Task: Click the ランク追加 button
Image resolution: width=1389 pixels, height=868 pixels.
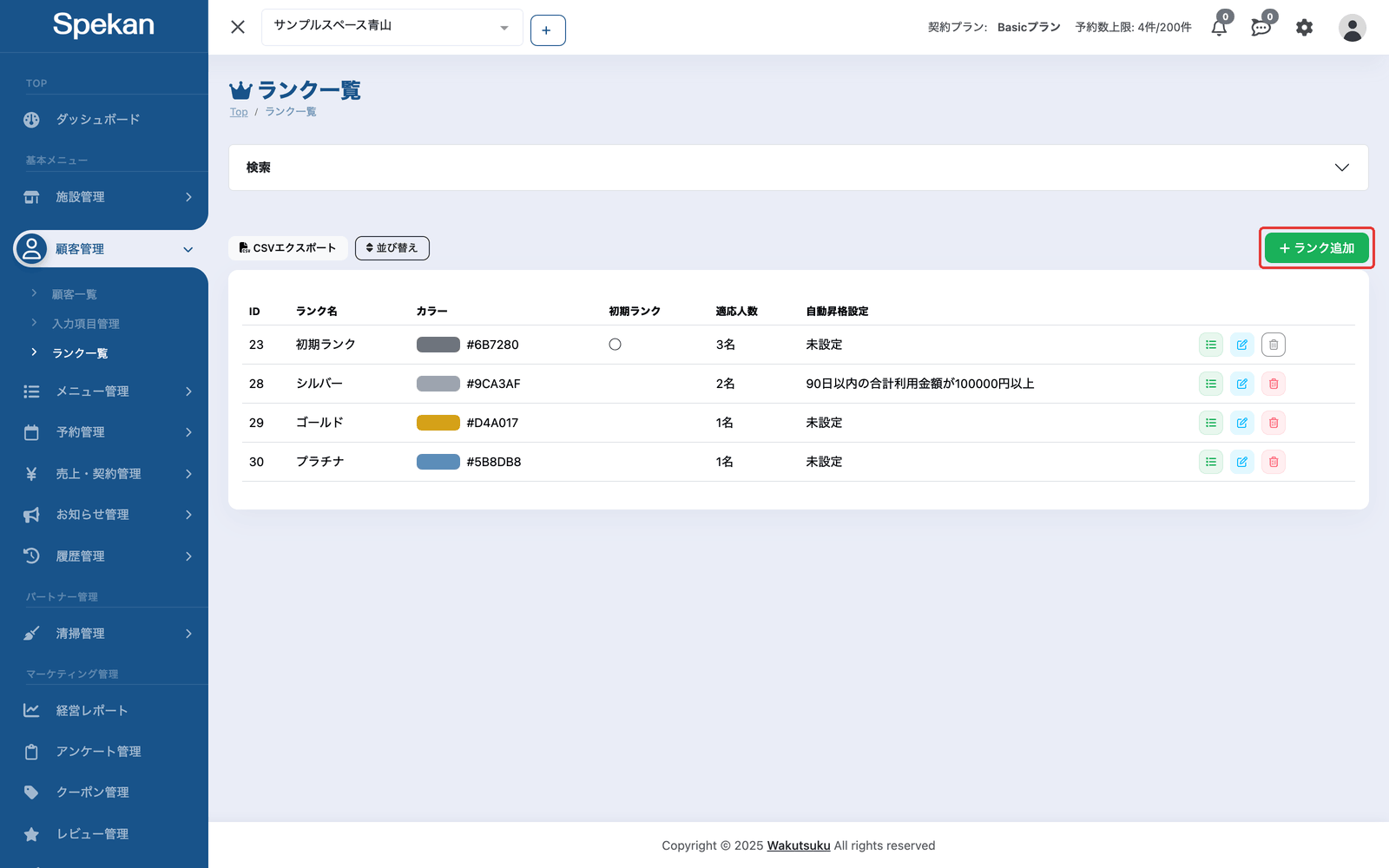Action: click(x=1317, y=248)
